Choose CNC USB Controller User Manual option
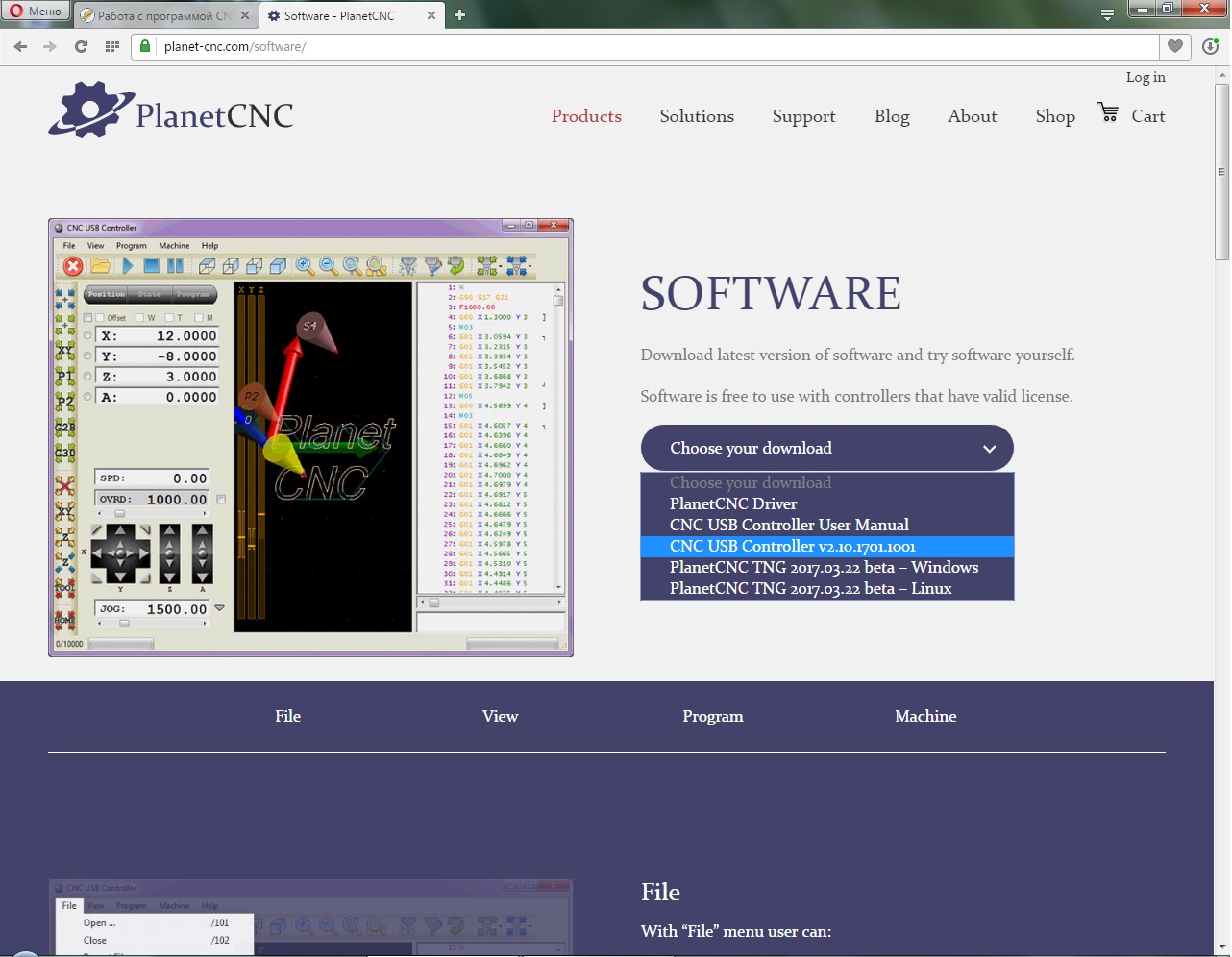This screenshot has width=1232, height=957. point(827,525)
